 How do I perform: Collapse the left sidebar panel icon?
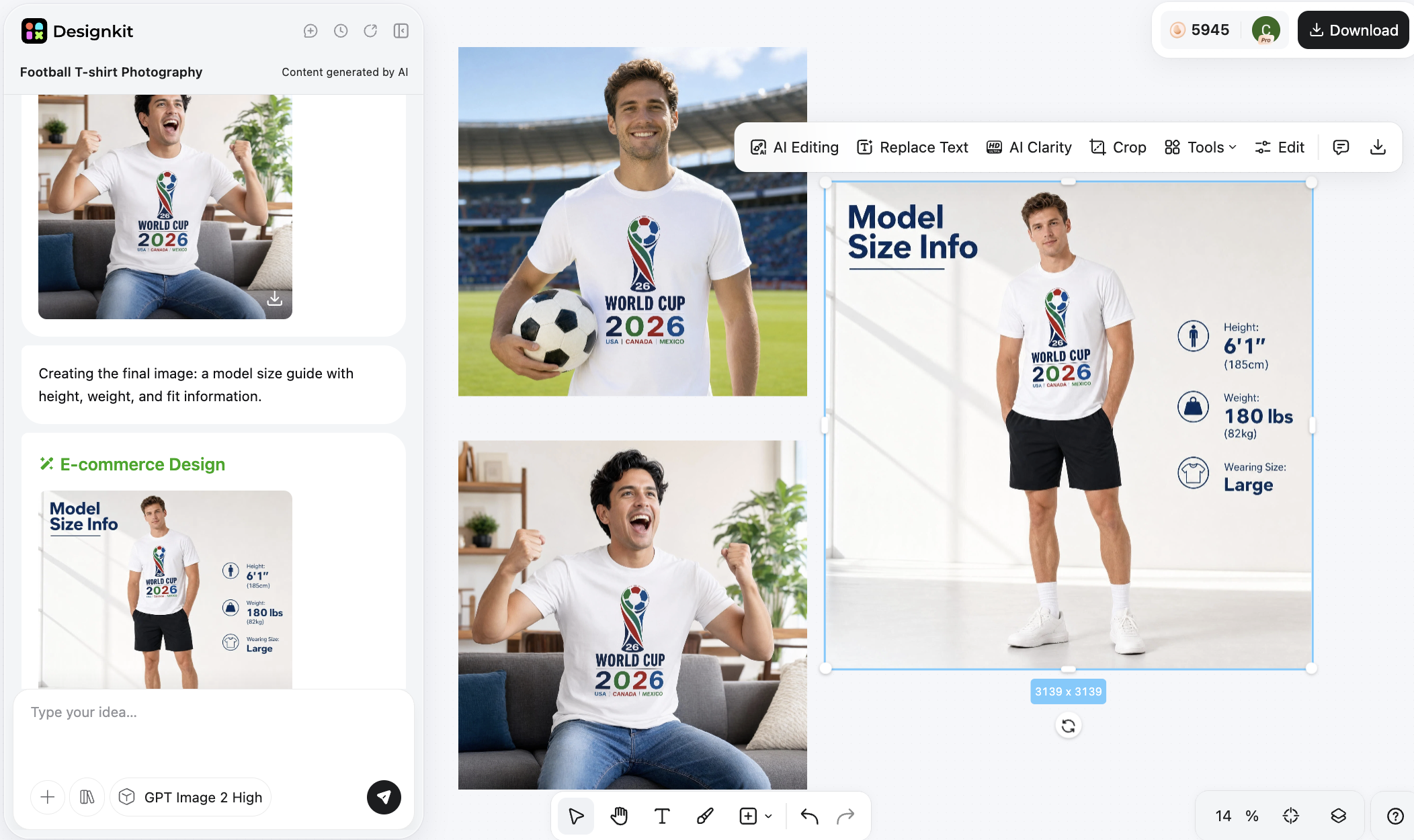[x=401, y=31]
